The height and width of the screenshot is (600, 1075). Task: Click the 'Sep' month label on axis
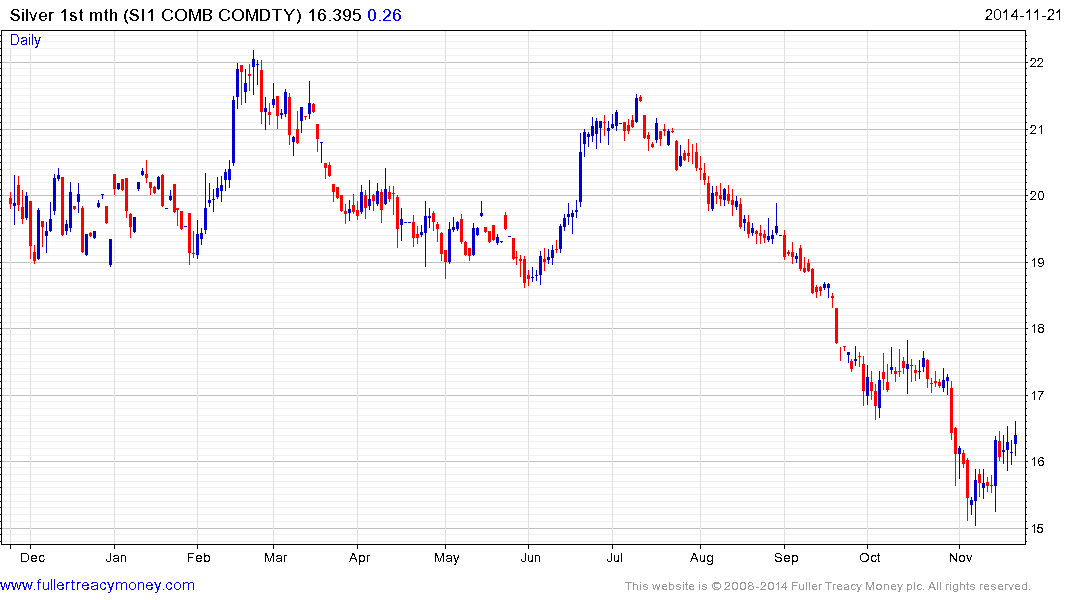786,557
